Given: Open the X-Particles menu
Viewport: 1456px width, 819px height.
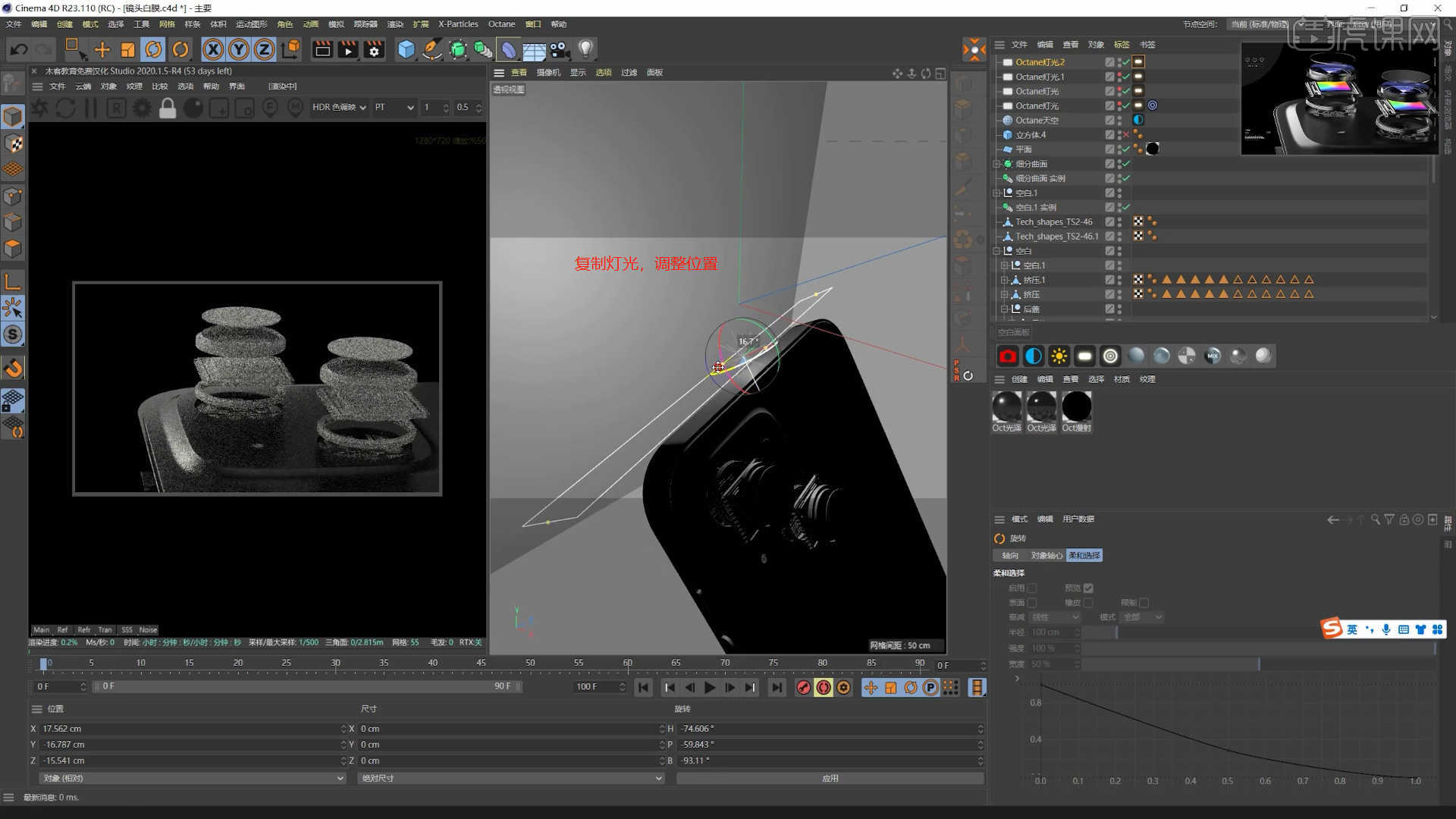Looking at the screenshot, I should coord(457,24).
